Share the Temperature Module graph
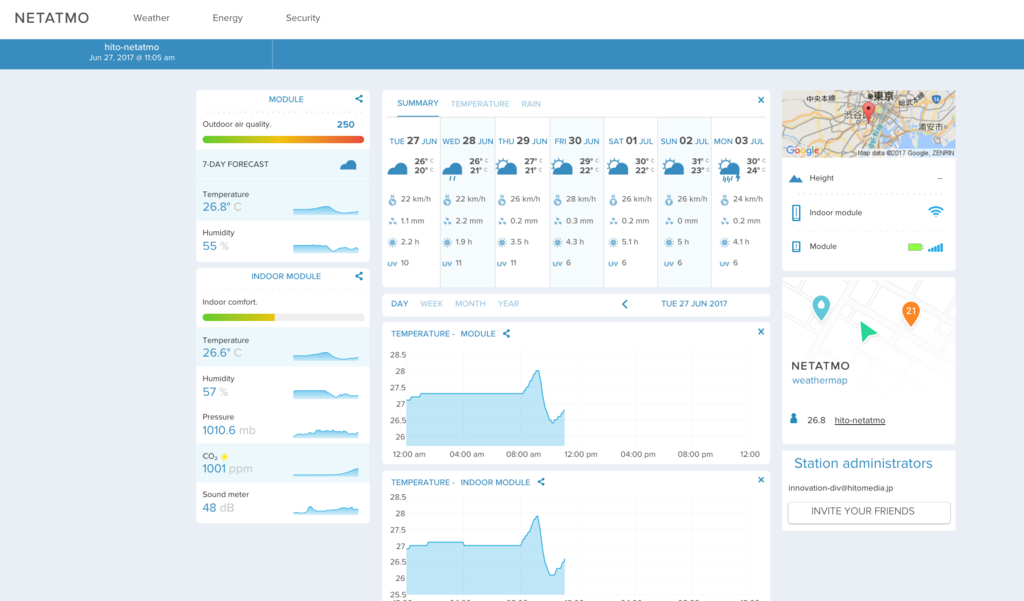The height and width of the screenshot is (601, 1024). click(x=507, y=334)
